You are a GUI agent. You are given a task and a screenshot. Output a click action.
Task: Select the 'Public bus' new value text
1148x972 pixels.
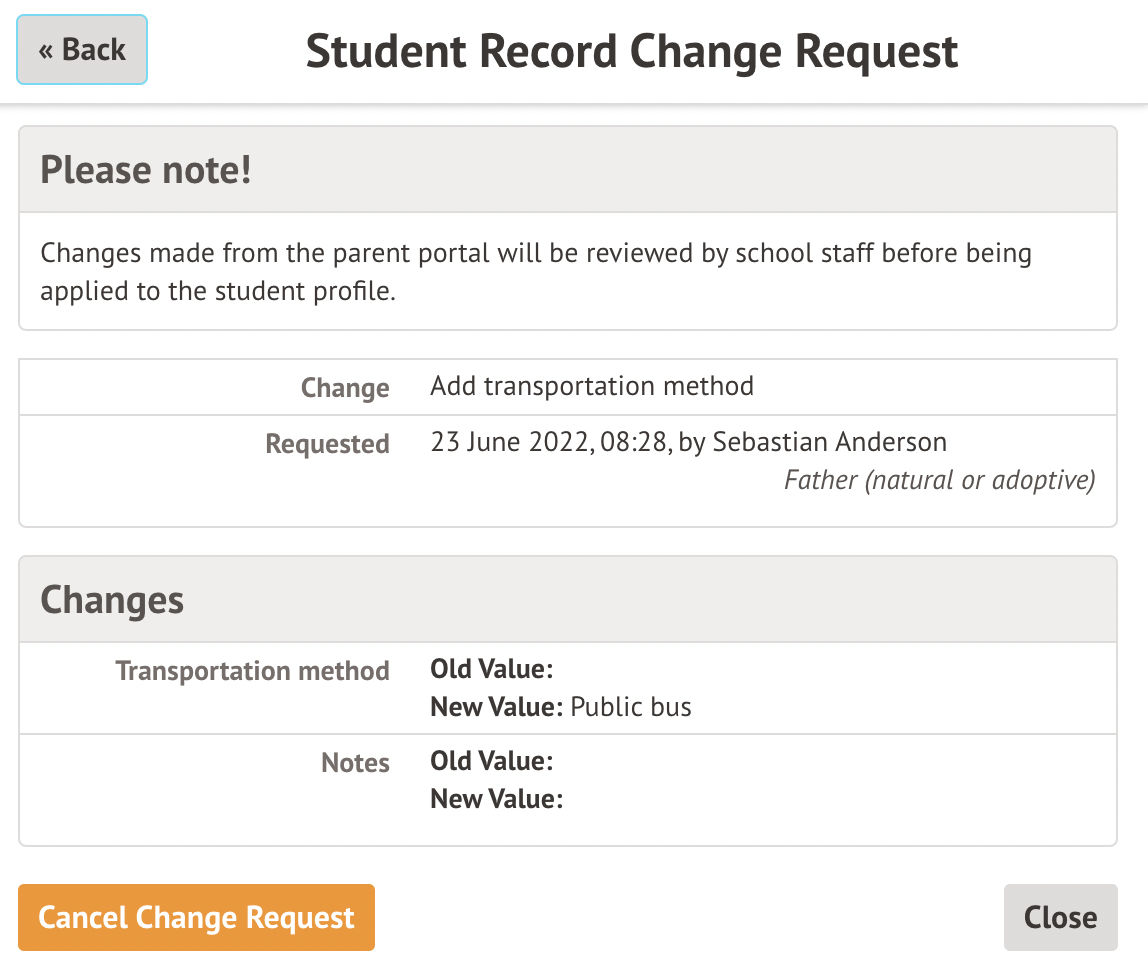click(x=631, y=707)
